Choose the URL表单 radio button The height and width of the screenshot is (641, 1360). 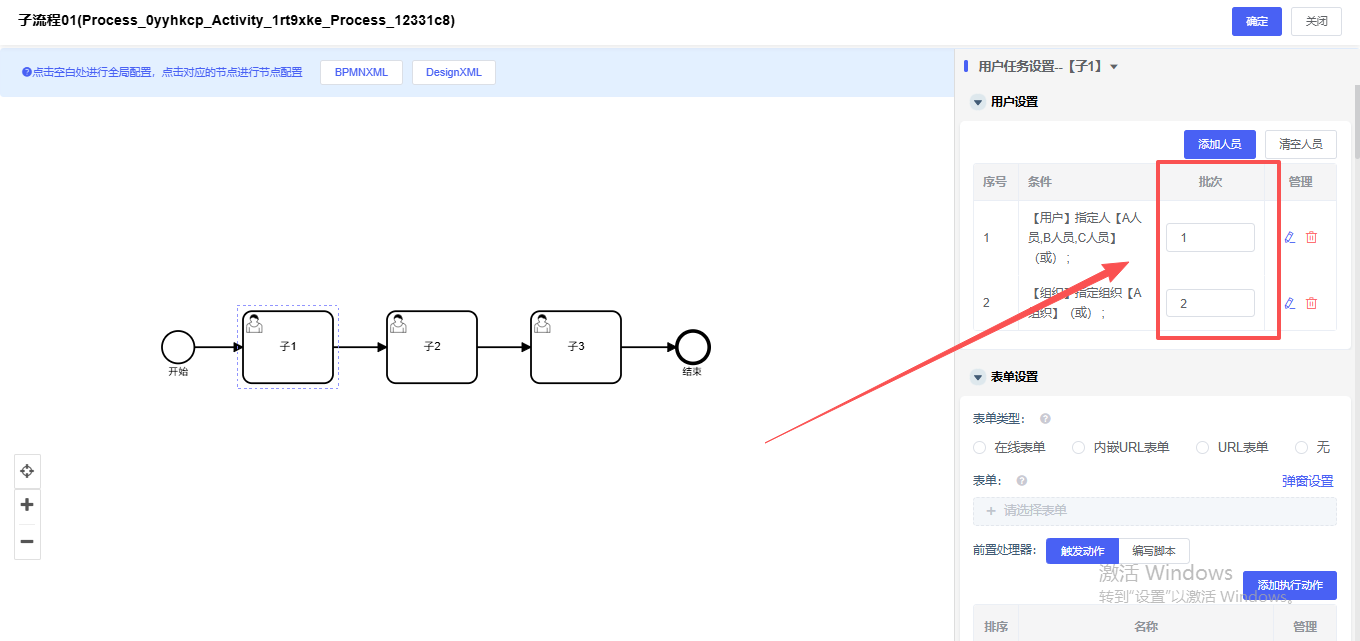tap(1203, 448)
